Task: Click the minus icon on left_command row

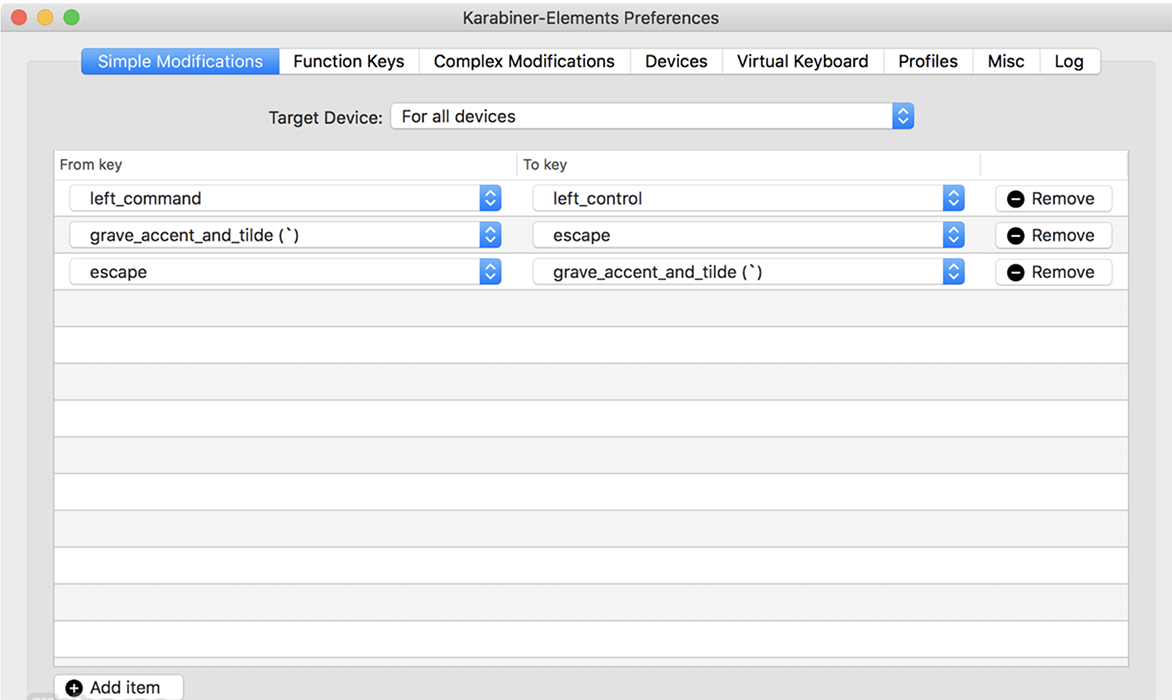Action: point(1015,199)
